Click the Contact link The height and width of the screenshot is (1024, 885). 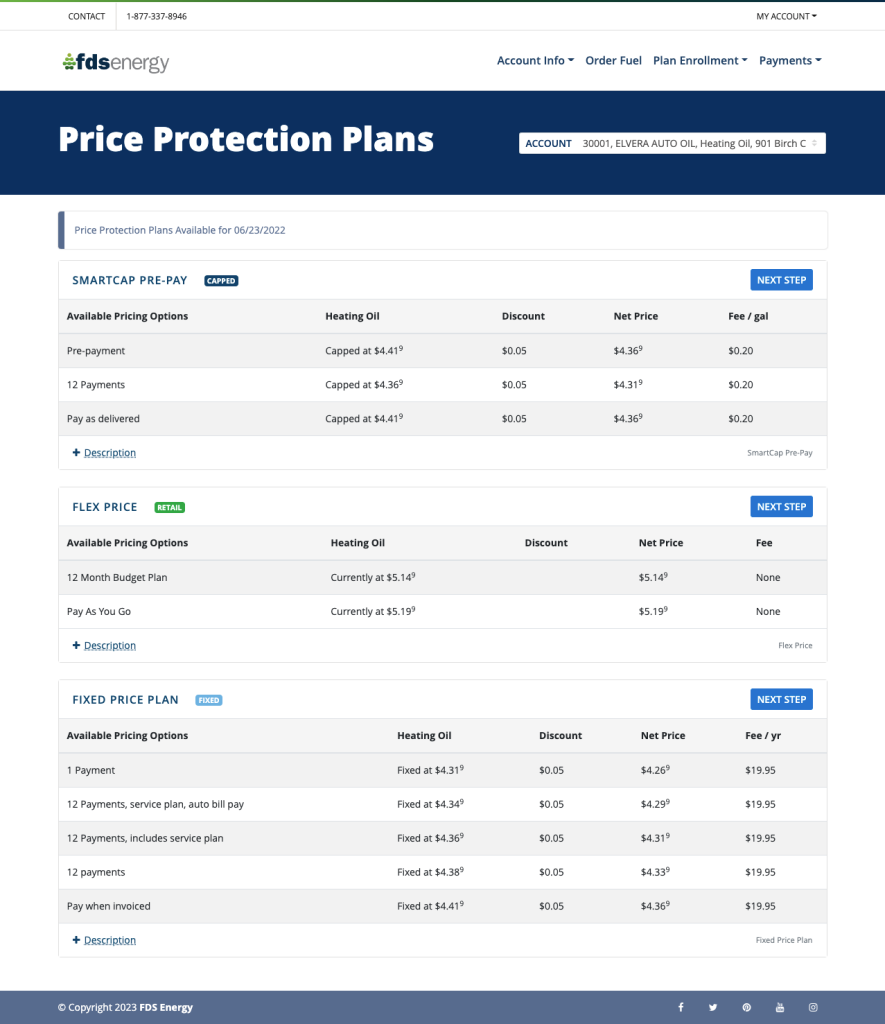pyautogui.click(x=87, y=16)
